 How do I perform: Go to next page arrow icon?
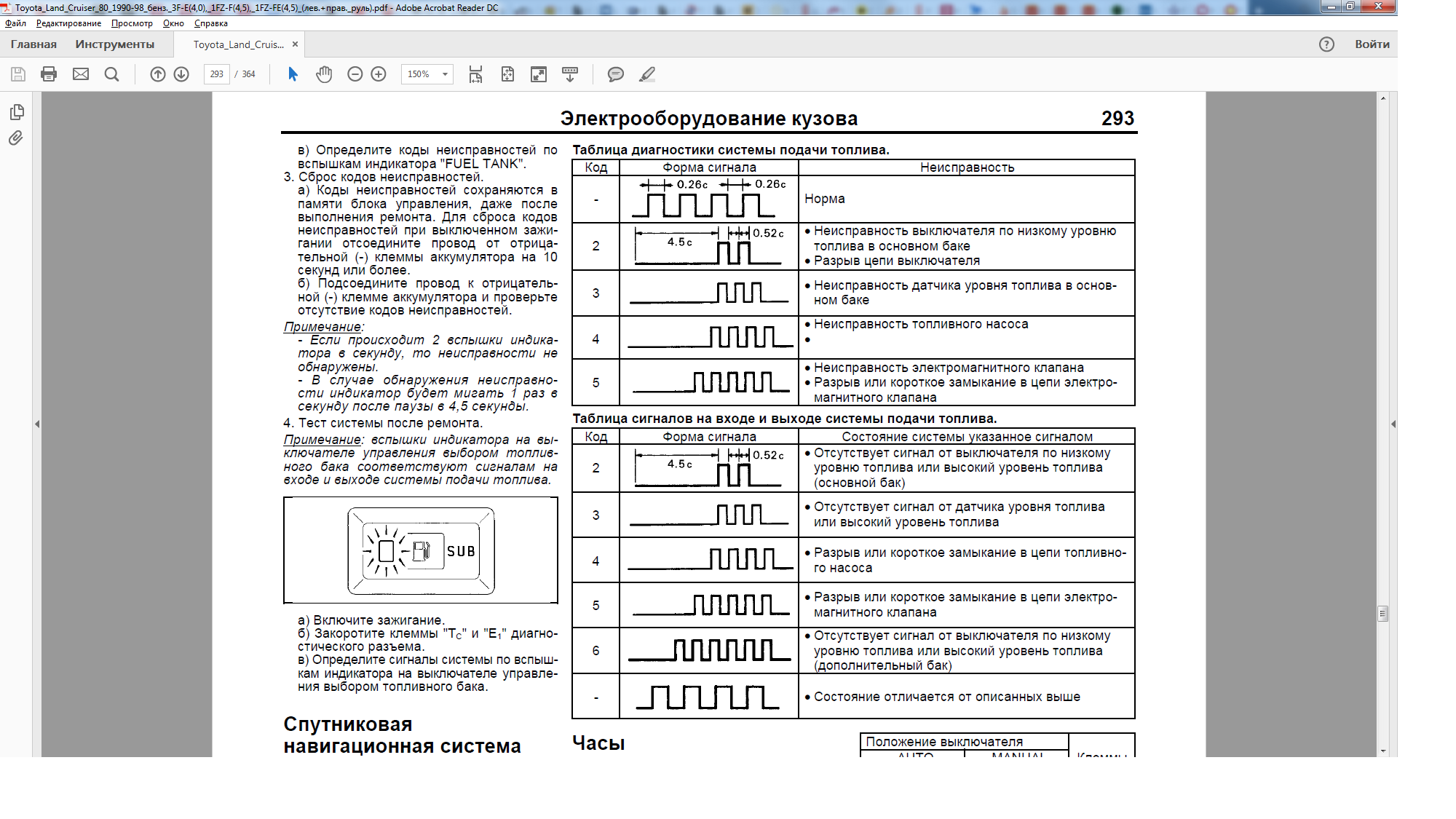pyautogui.click(x=182, y=74)
